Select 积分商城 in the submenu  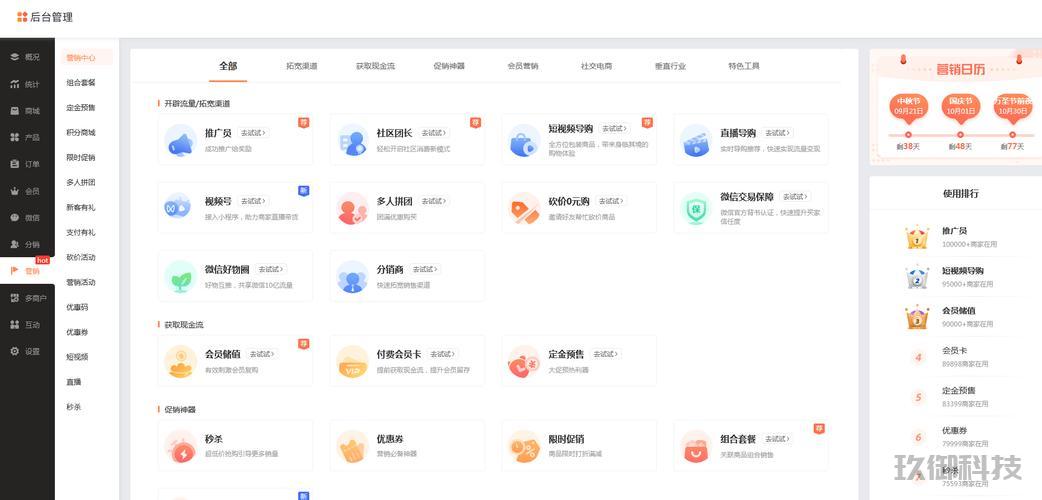81,133
